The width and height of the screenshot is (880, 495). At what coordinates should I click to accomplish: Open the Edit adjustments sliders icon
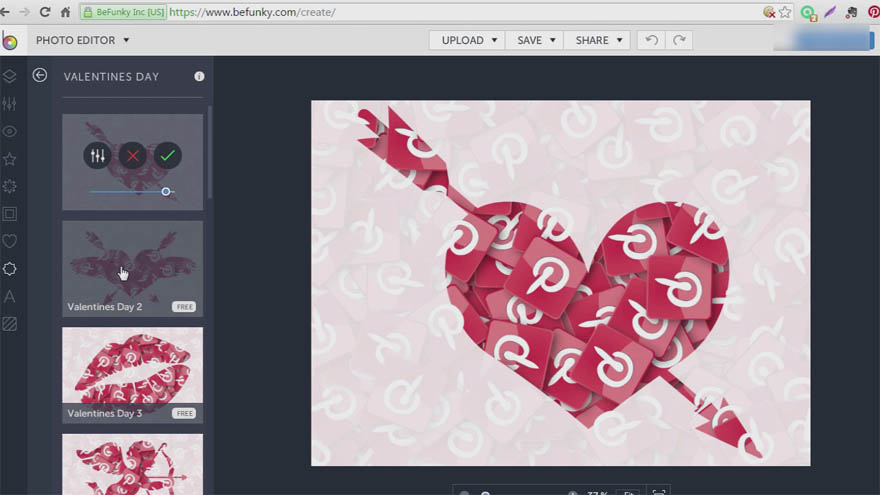pos(10,104)
